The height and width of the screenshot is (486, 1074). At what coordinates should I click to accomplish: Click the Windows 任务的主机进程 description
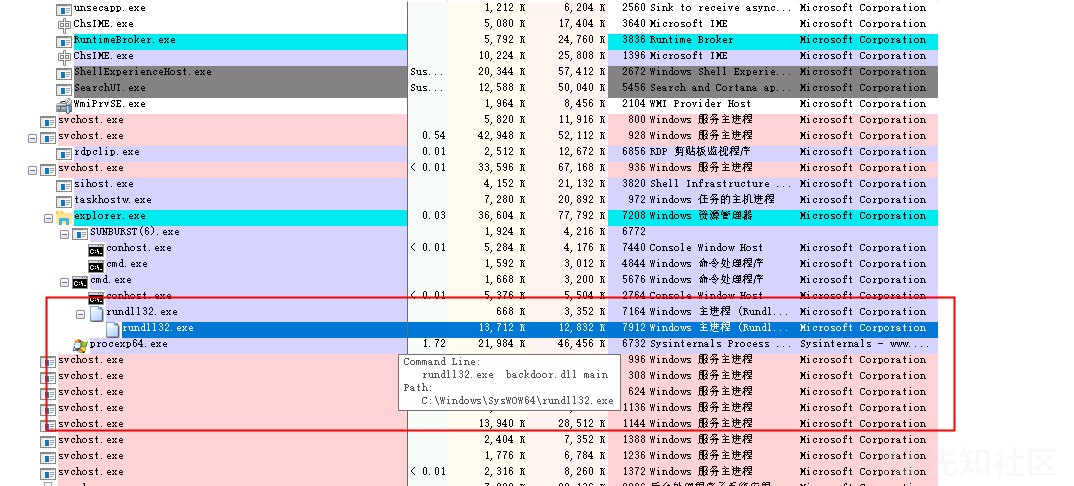pyautogui.click(x=711, y=199)
